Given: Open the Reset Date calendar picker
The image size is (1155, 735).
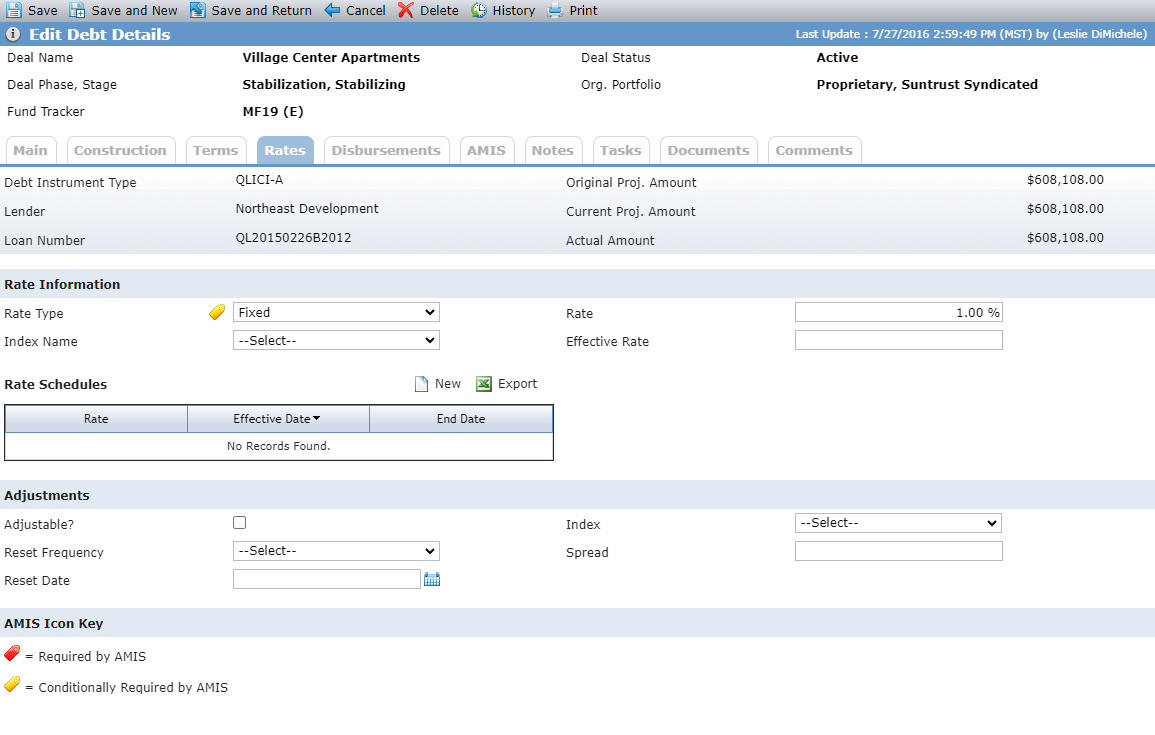Looking at the screenshot, I should tap(432, 580).
